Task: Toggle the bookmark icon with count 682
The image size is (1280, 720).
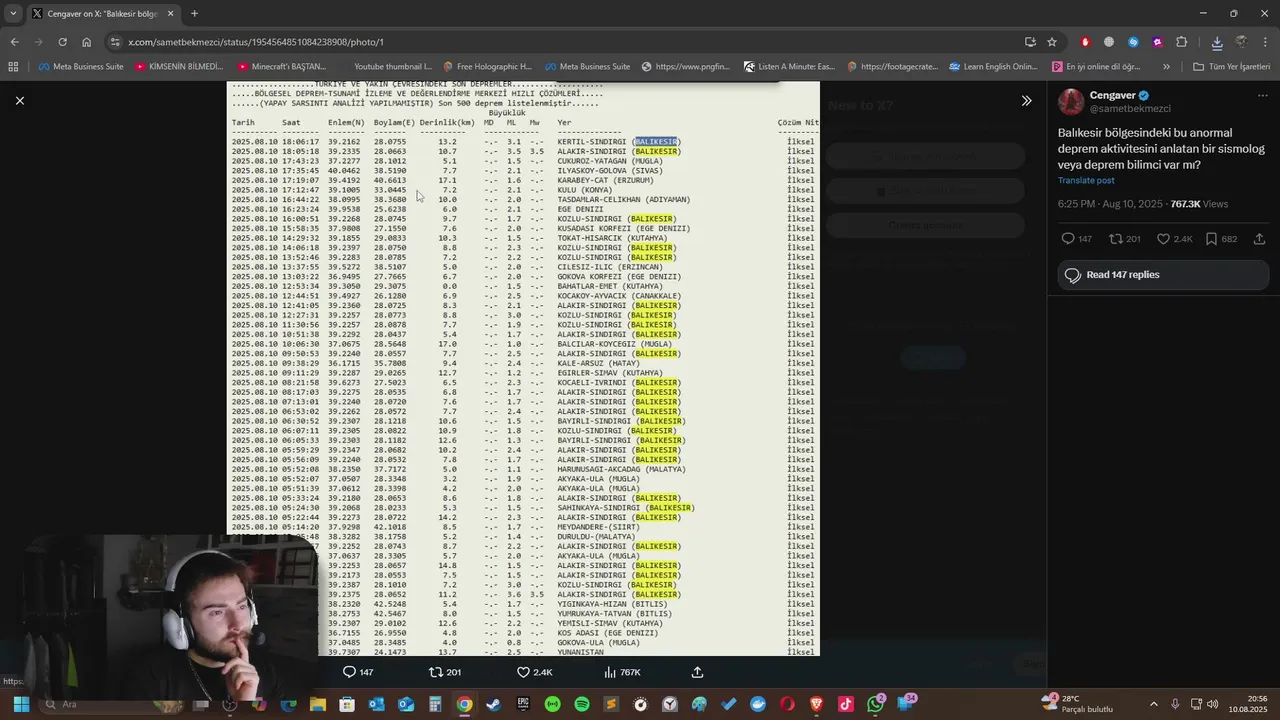Action: pyautogui.click(x=1211, y=239)
